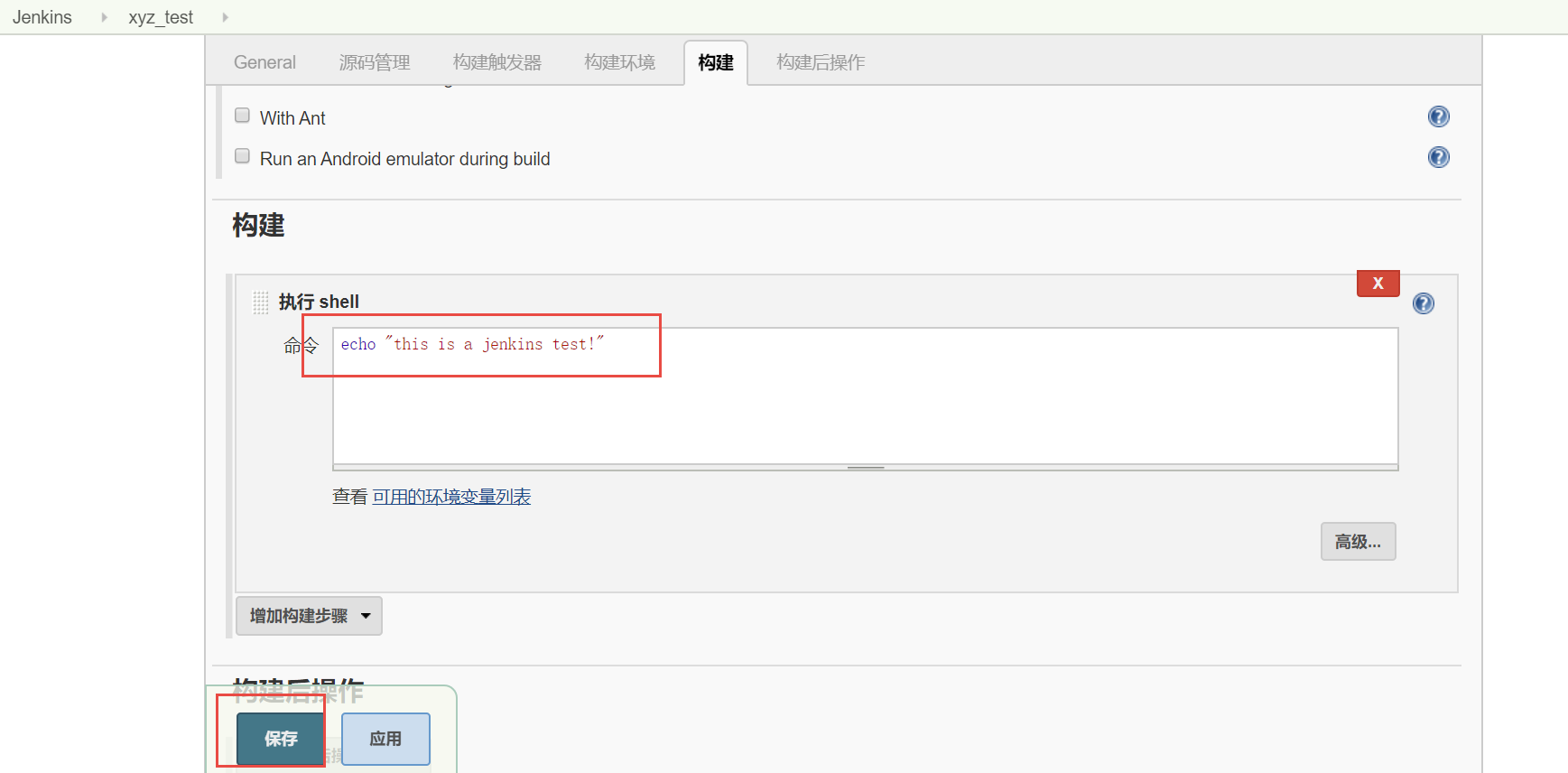Image resolution: width=1568 pixels, height=773 pixels.
Task: Go to the 构建环境 tab
Action: [x=619, y=62]
